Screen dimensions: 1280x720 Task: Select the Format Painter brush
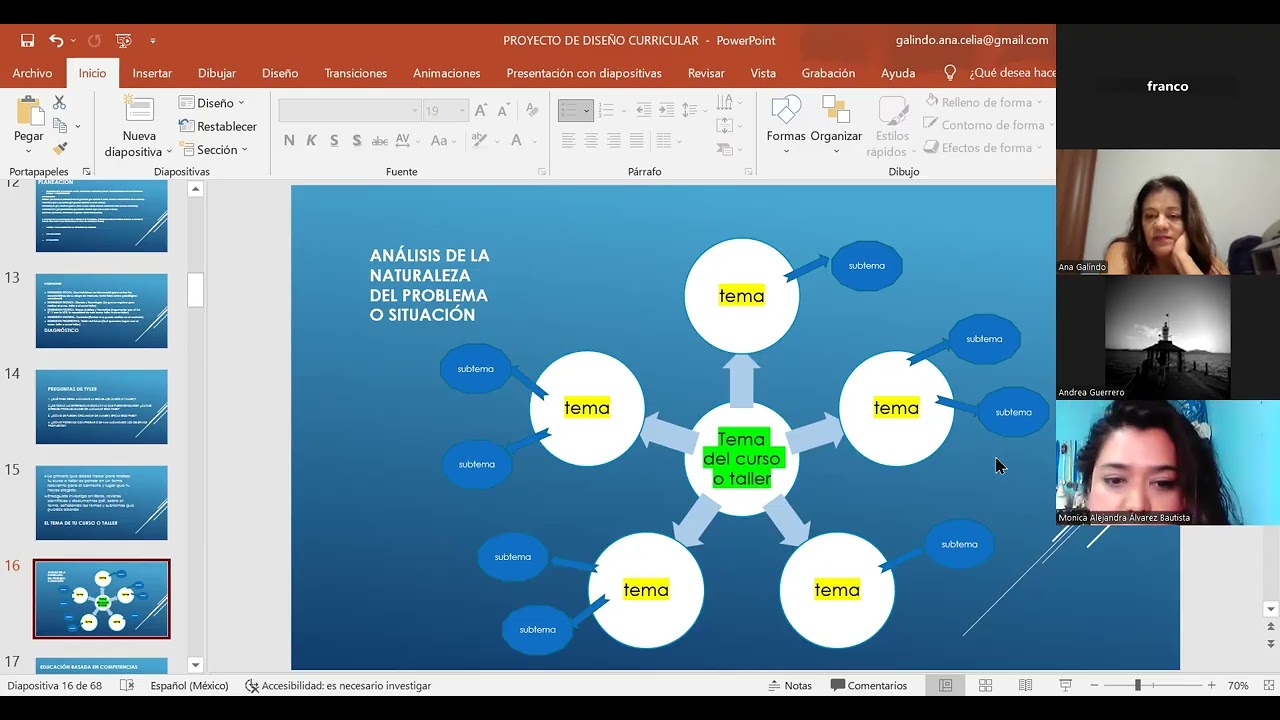tap(60, 149)
